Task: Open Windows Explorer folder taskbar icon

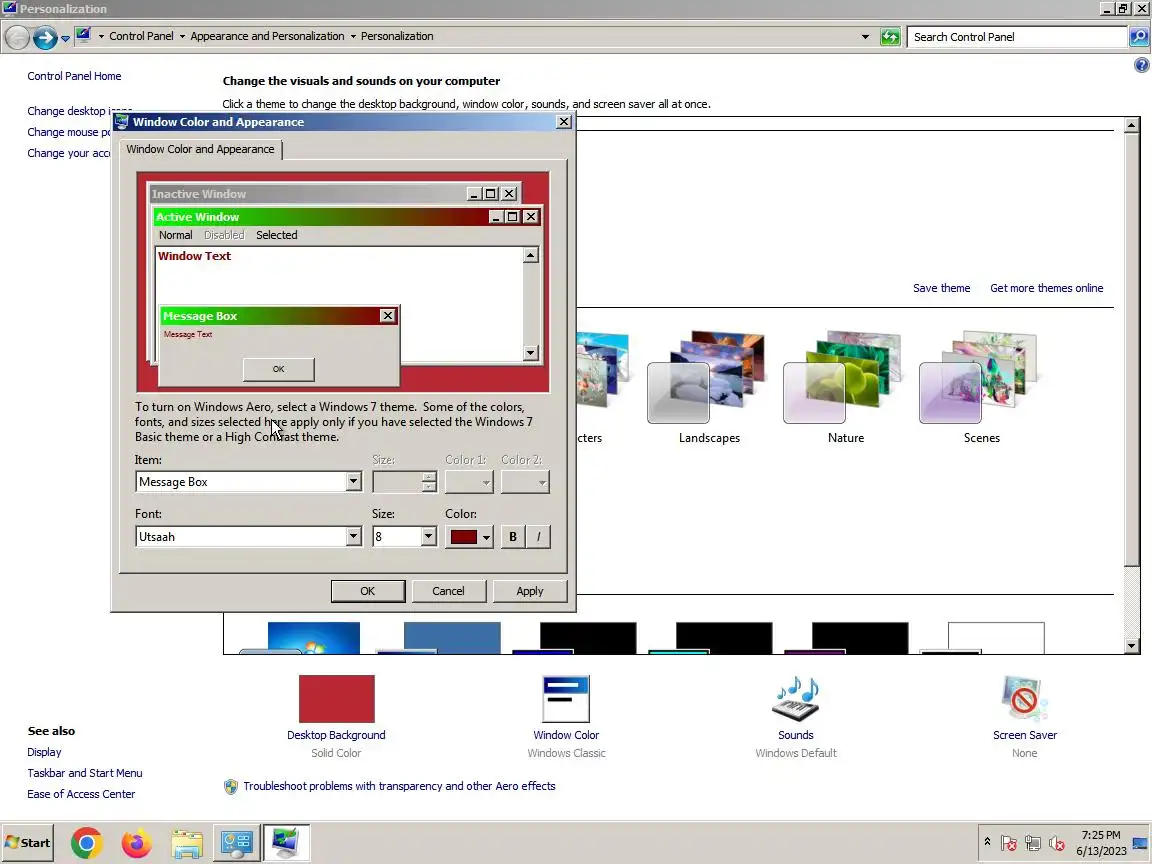Action: (x=187, y=843)
